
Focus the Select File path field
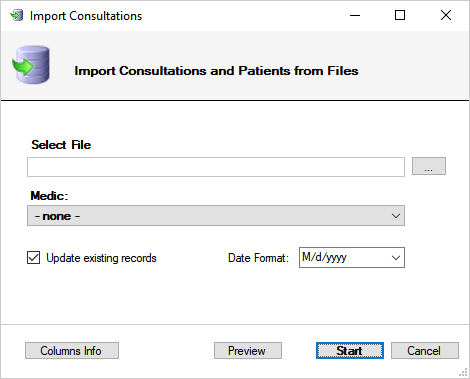pos(216,167)
